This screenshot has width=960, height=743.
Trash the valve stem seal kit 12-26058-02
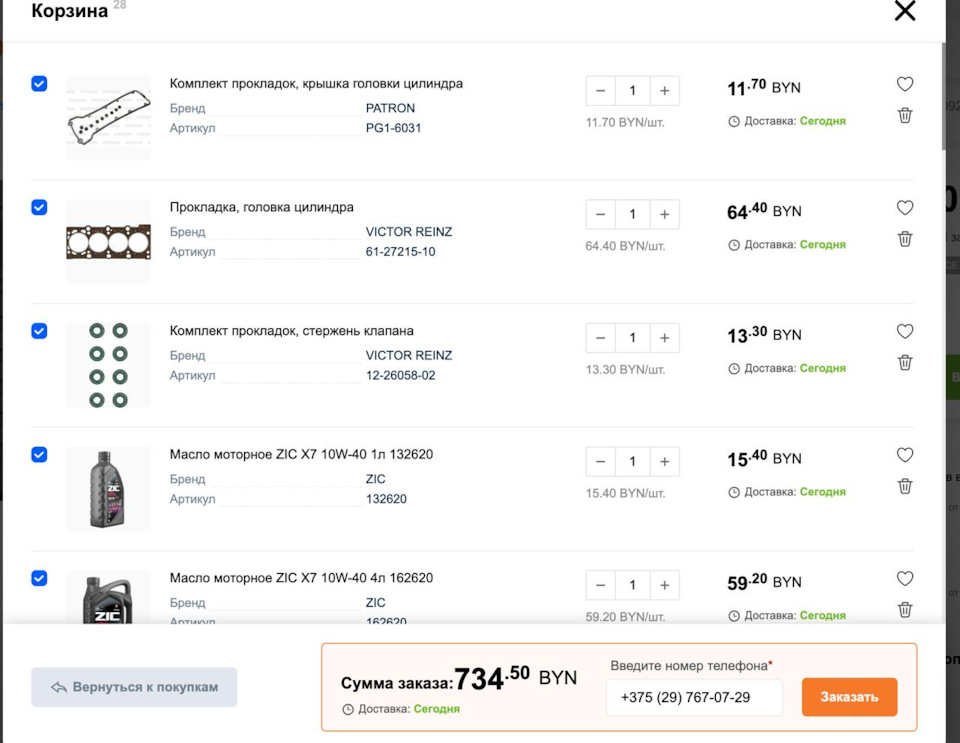coord(904,362)
